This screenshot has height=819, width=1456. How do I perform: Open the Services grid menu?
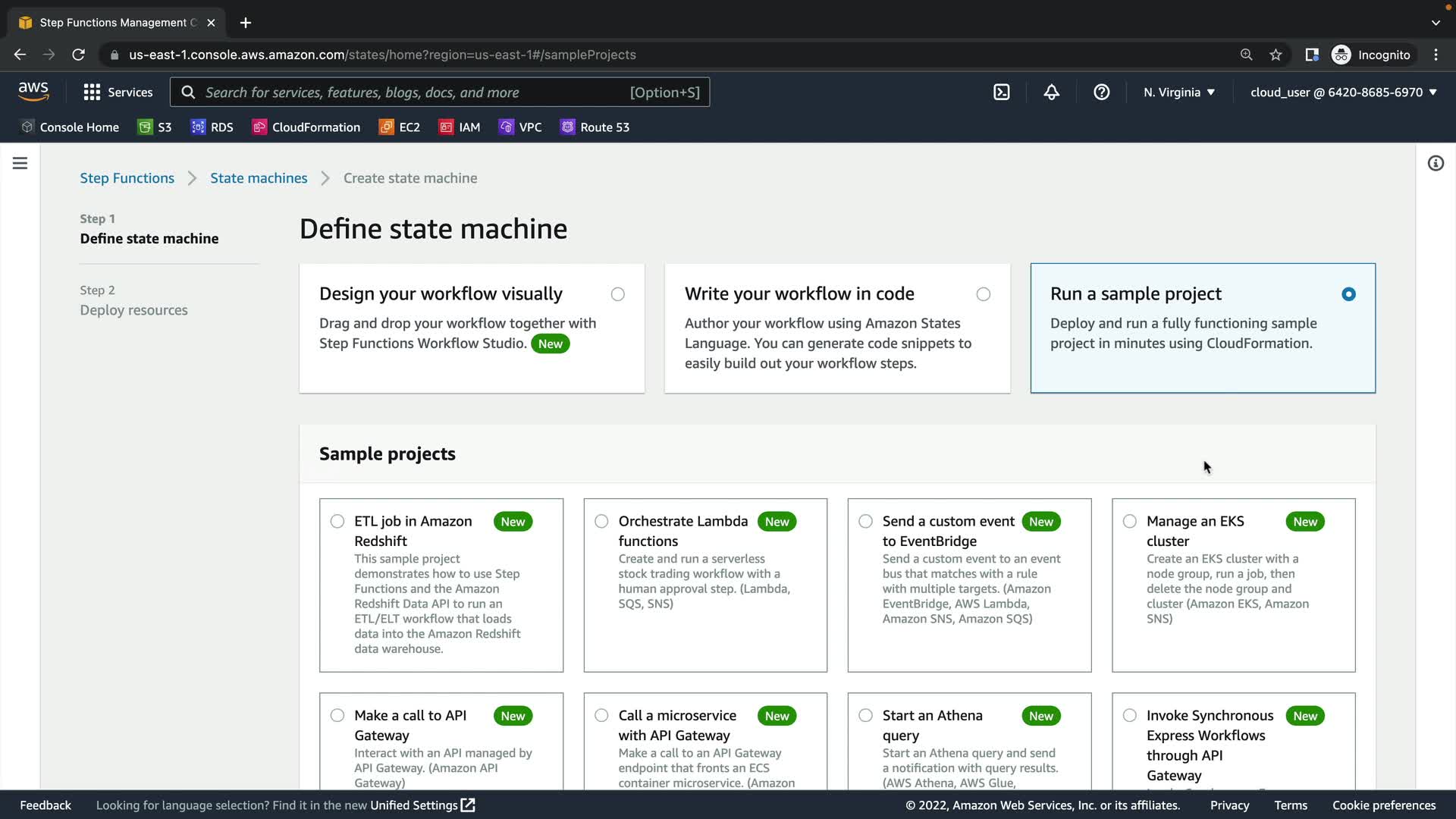[118, 93]
